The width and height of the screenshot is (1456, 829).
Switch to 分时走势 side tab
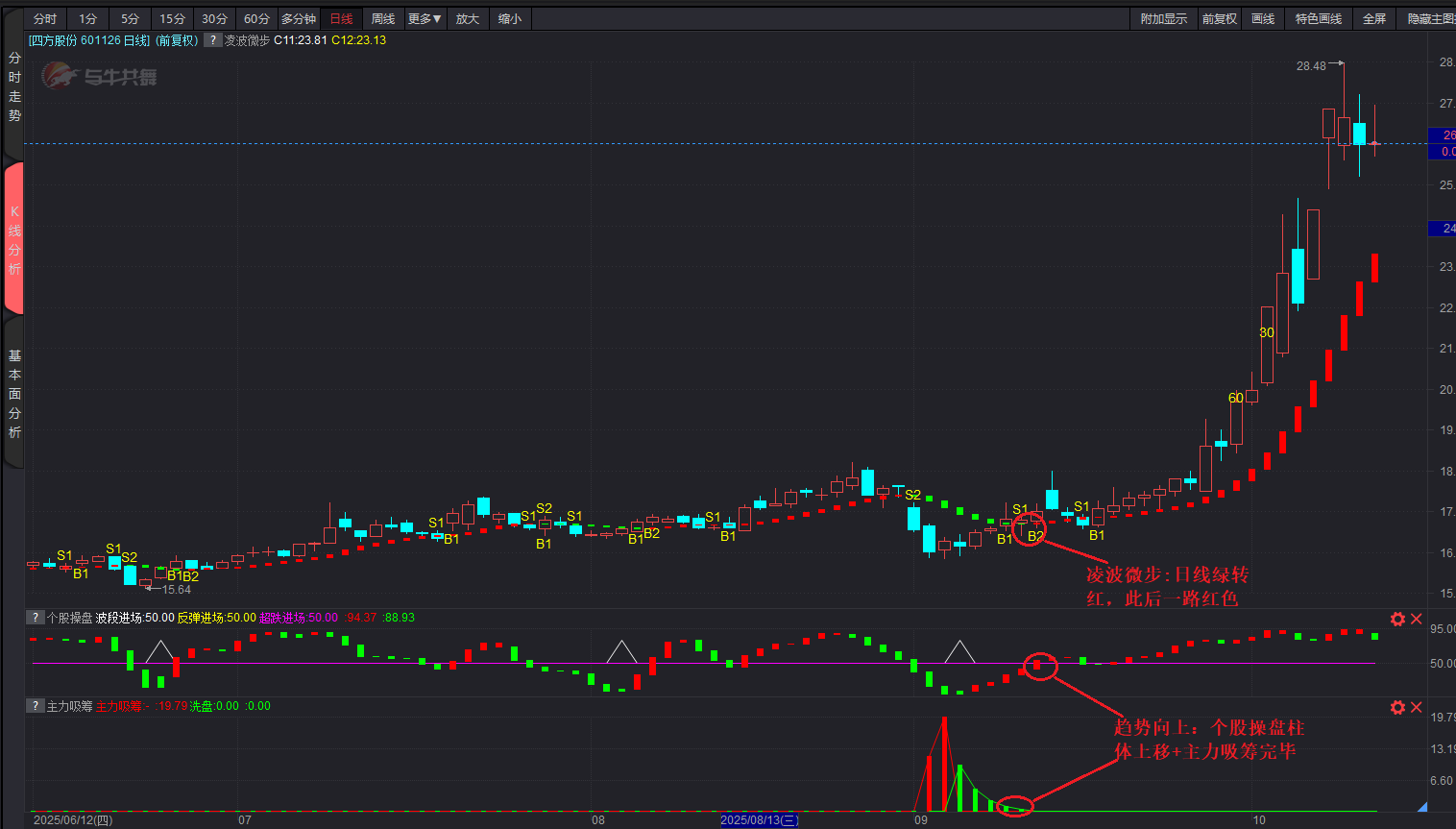point(14,86)
